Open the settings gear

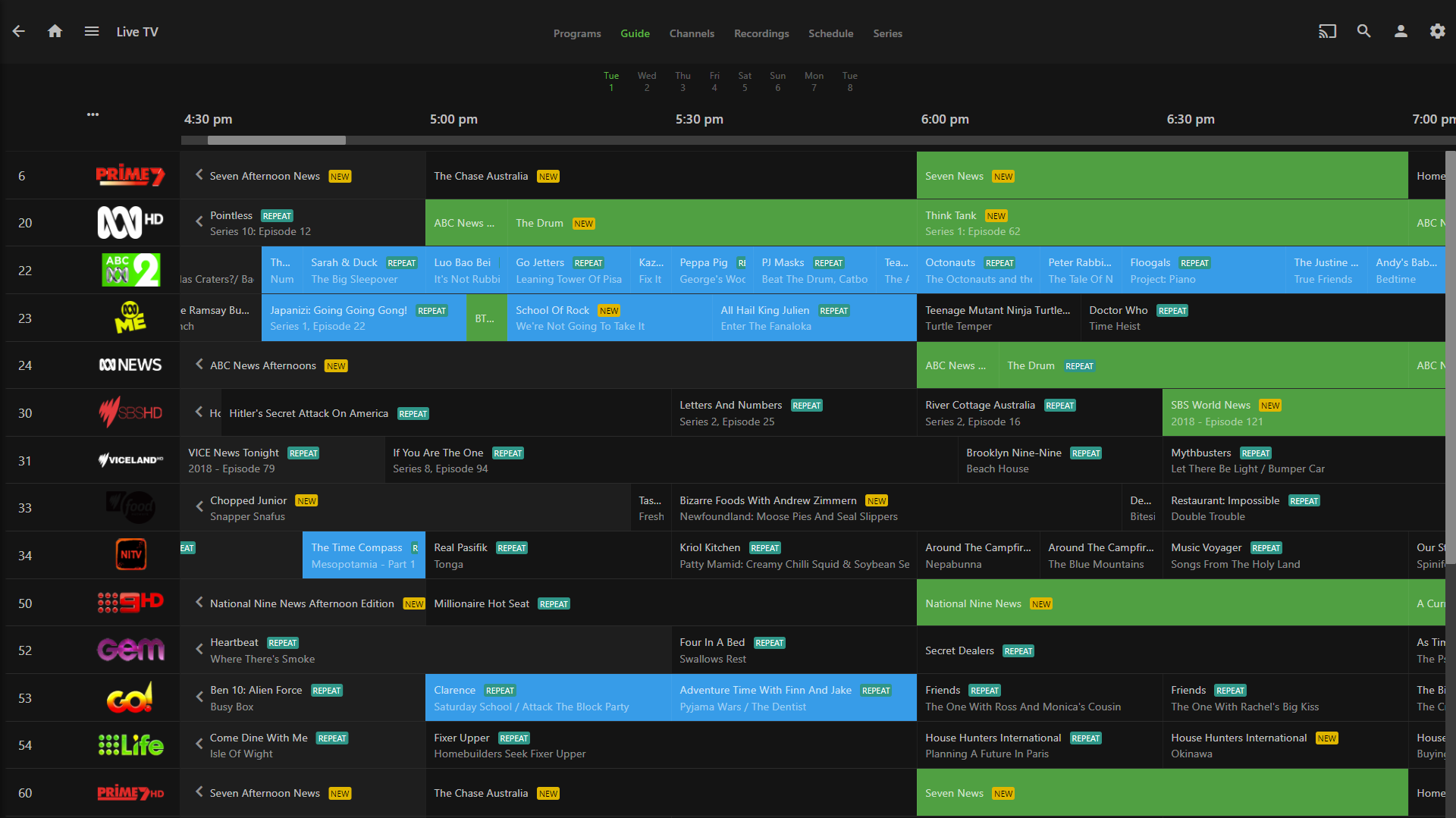point(1438,31)
